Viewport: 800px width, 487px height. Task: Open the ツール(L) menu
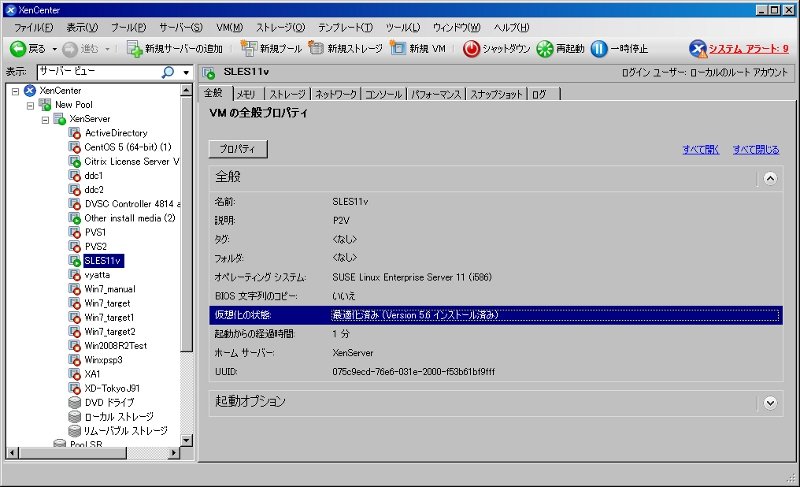coord(403,28)
